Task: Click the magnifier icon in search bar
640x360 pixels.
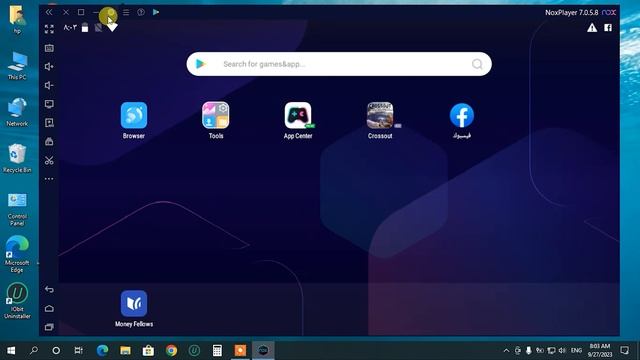Action: [477, 64]
